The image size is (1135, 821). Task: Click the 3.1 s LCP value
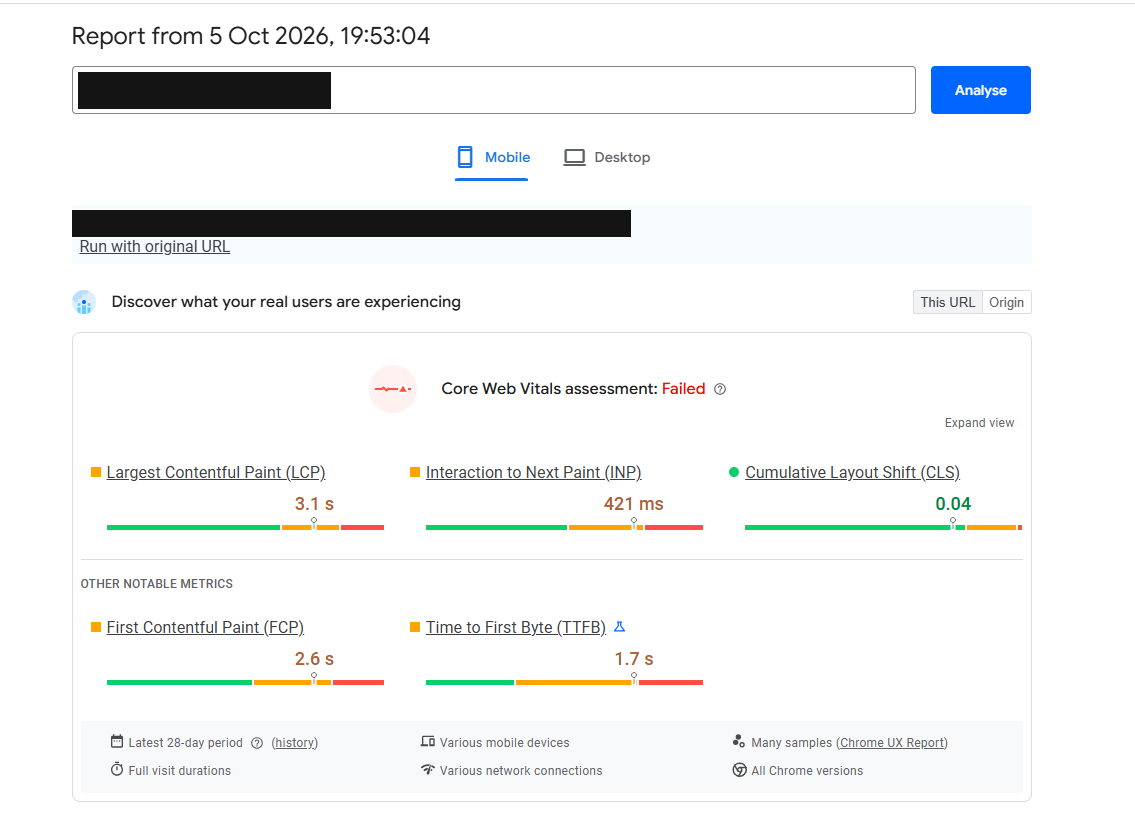314,505
